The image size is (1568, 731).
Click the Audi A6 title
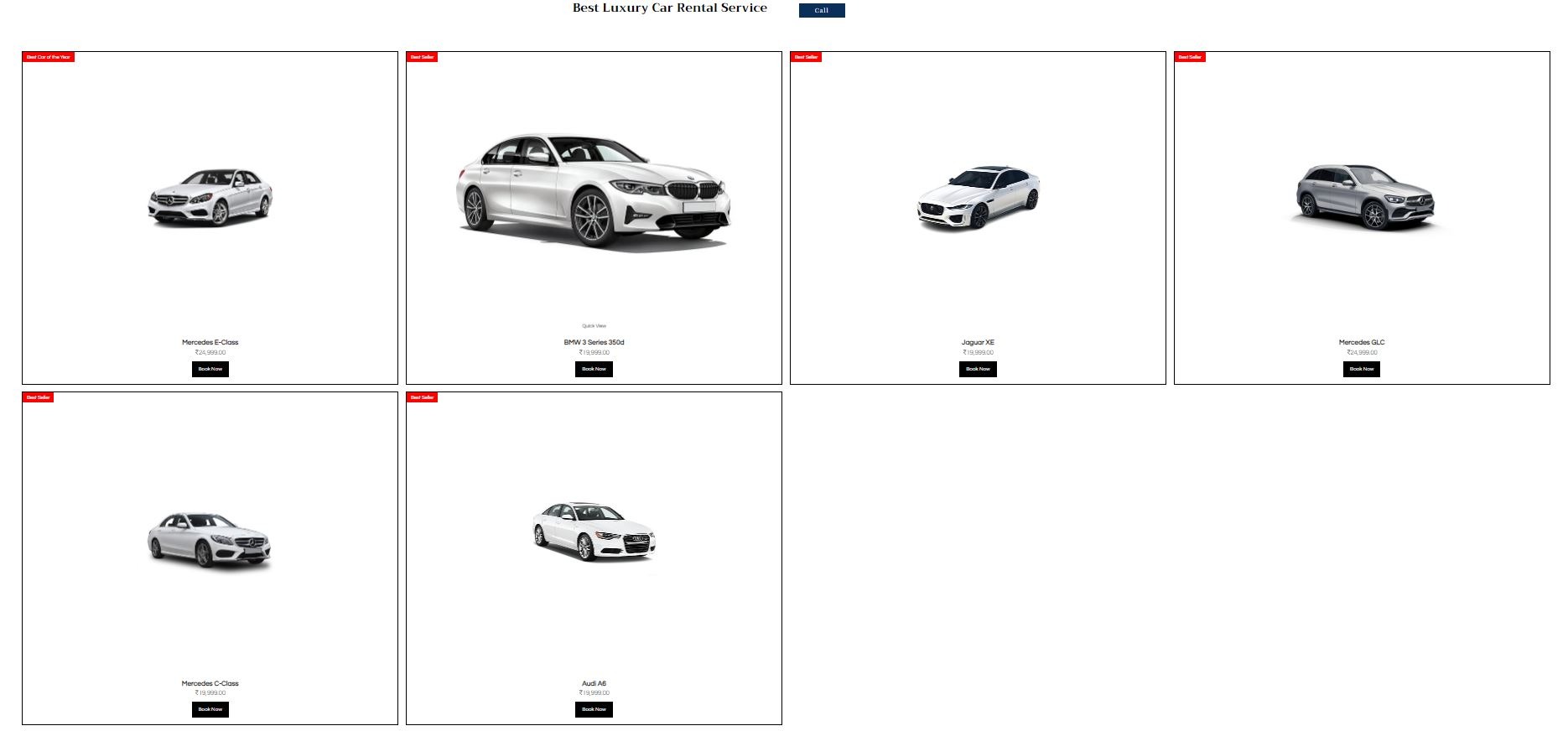pos(594,683)
